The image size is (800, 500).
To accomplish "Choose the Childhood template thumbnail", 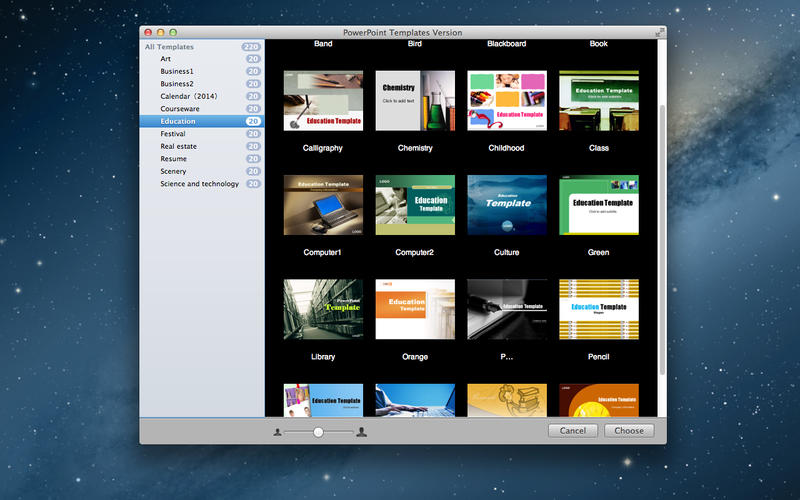I will click(x=507, y=101).
